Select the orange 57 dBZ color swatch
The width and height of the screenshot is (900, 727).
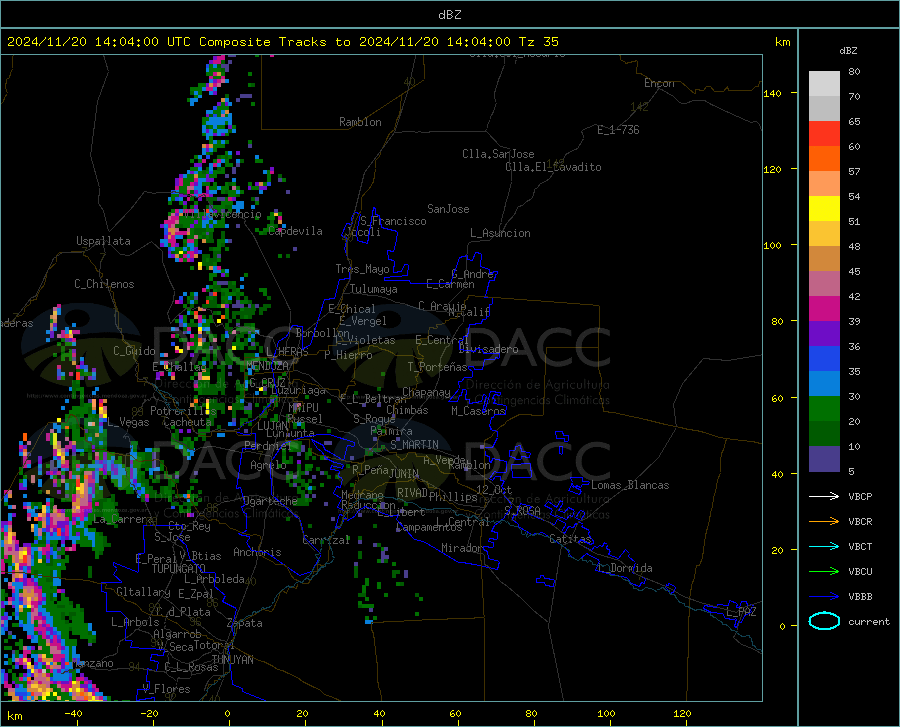[824, 159]
